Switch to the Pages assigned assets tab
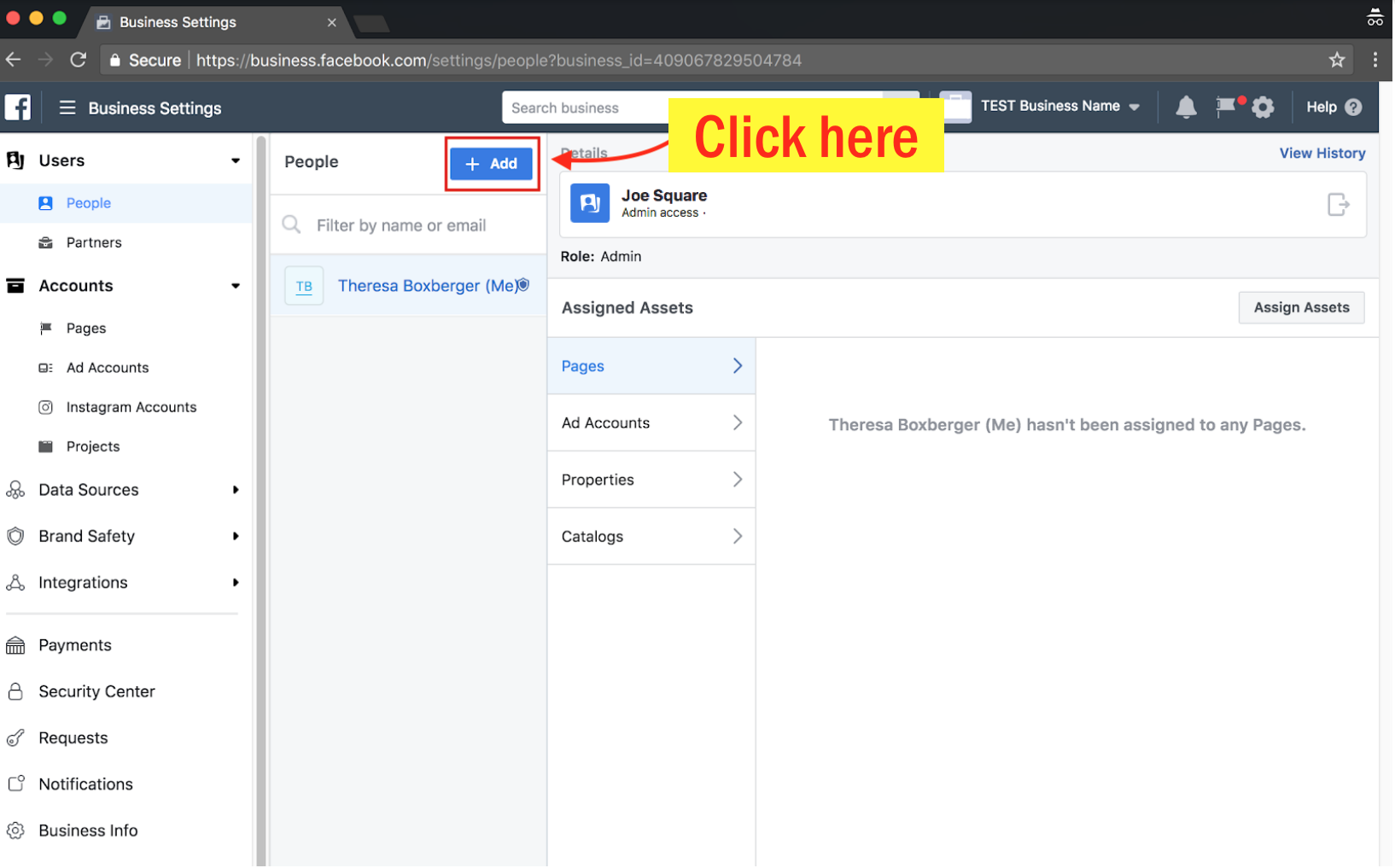 [652, 366]
